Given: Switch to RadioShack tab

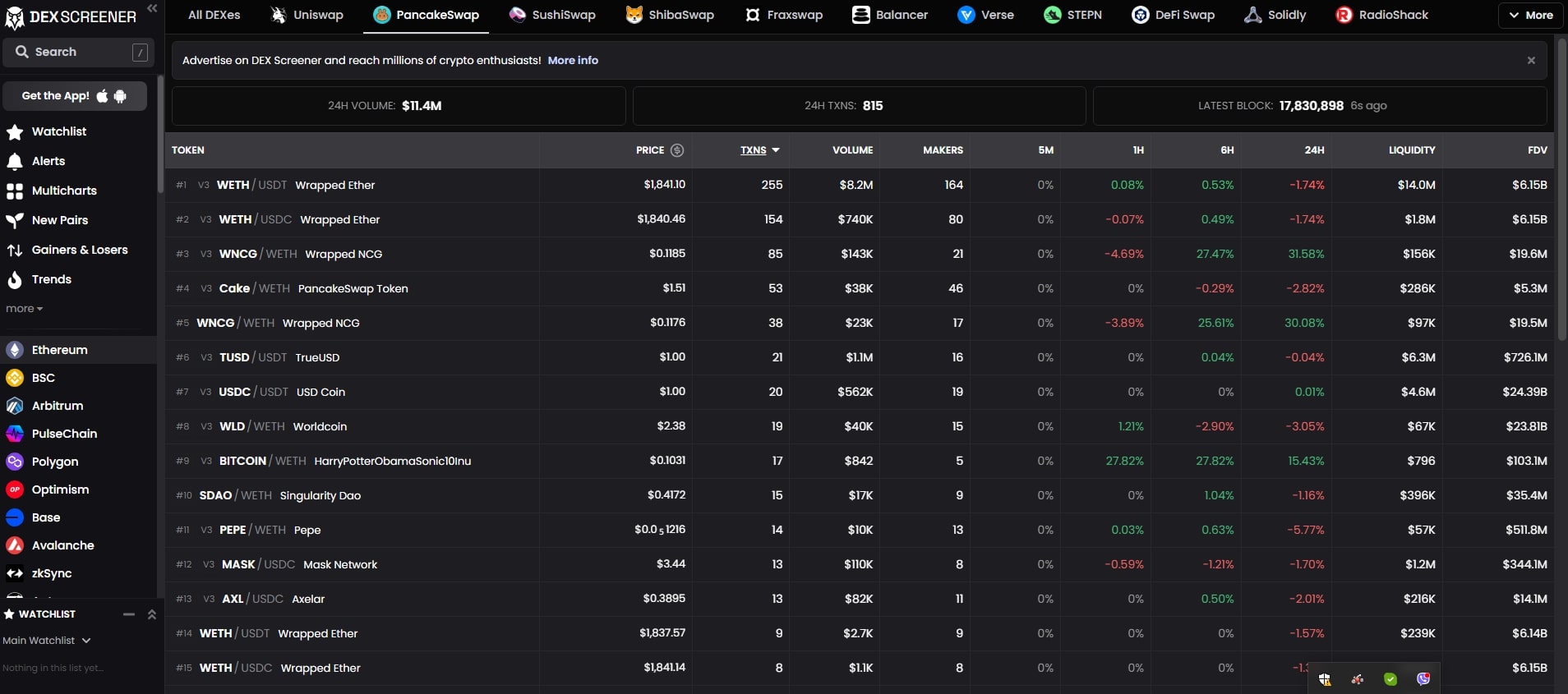Looking at the screenshot, I should pos(1382,15).
